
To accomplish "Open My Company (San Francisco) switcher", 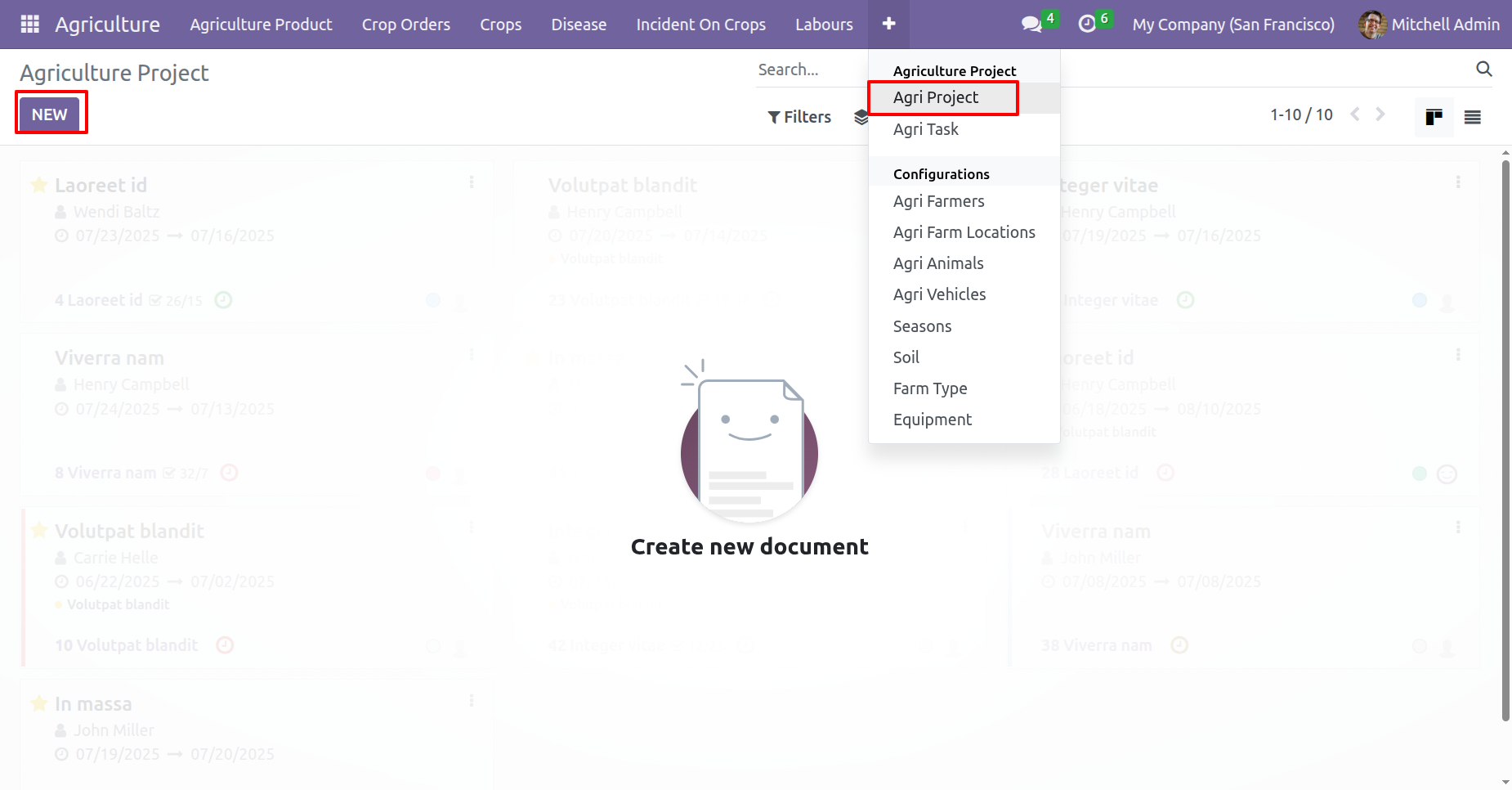I will (x=1233, y=25).
